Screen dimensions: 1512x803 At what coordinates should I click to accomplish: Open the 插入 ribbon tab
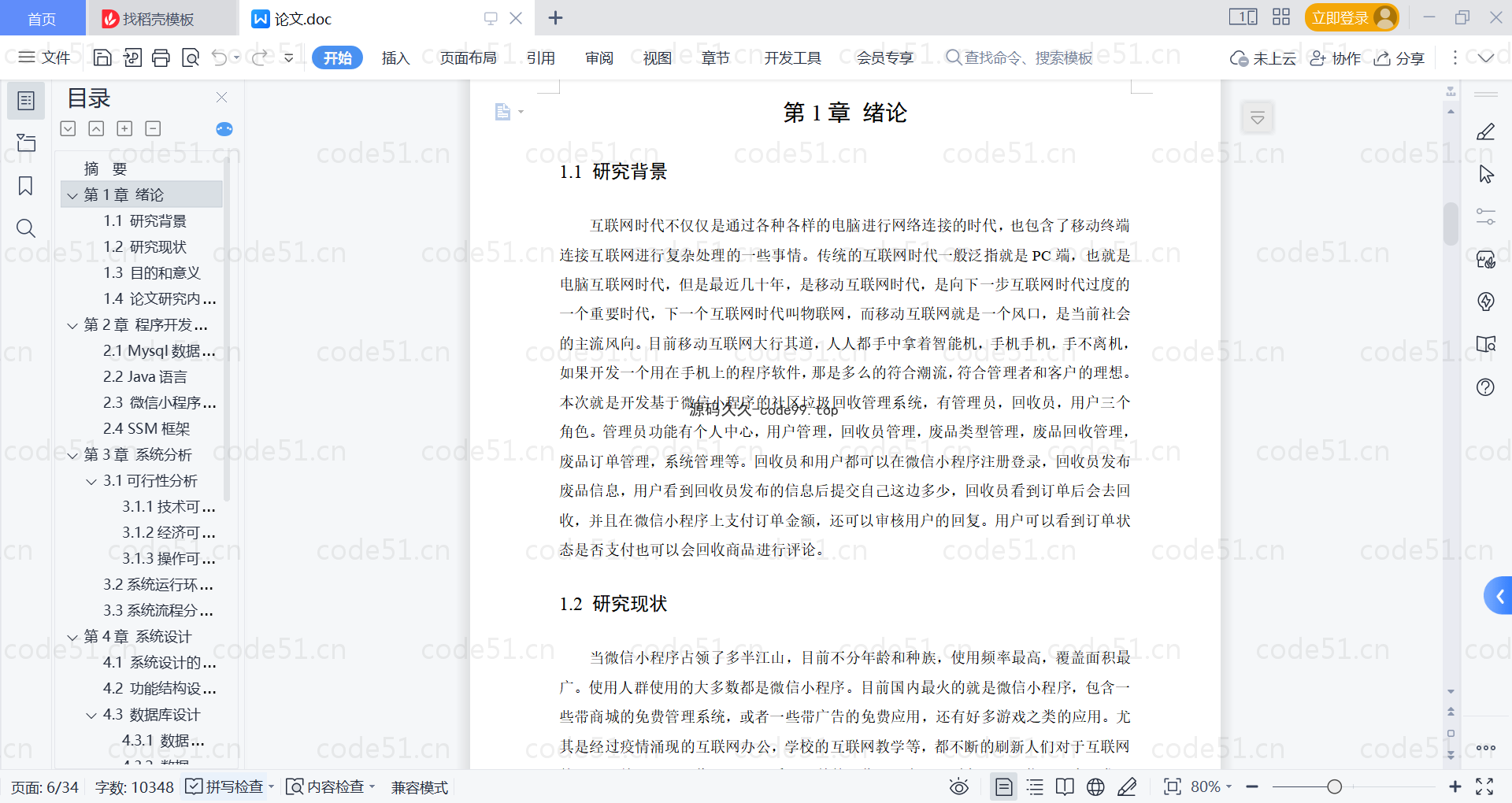click(395, 57)
